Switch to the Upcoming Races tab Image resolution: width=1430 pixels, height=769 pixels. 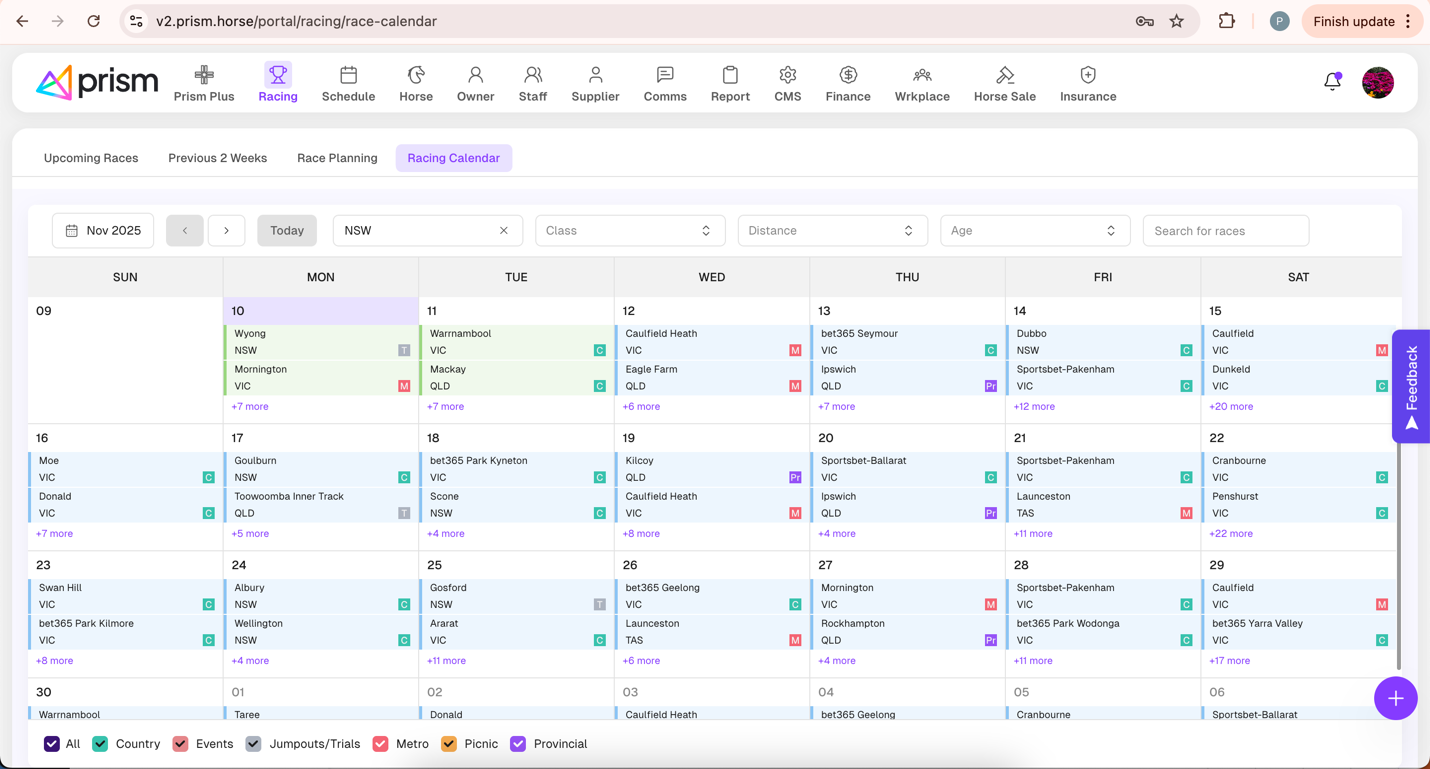(91, 158)
